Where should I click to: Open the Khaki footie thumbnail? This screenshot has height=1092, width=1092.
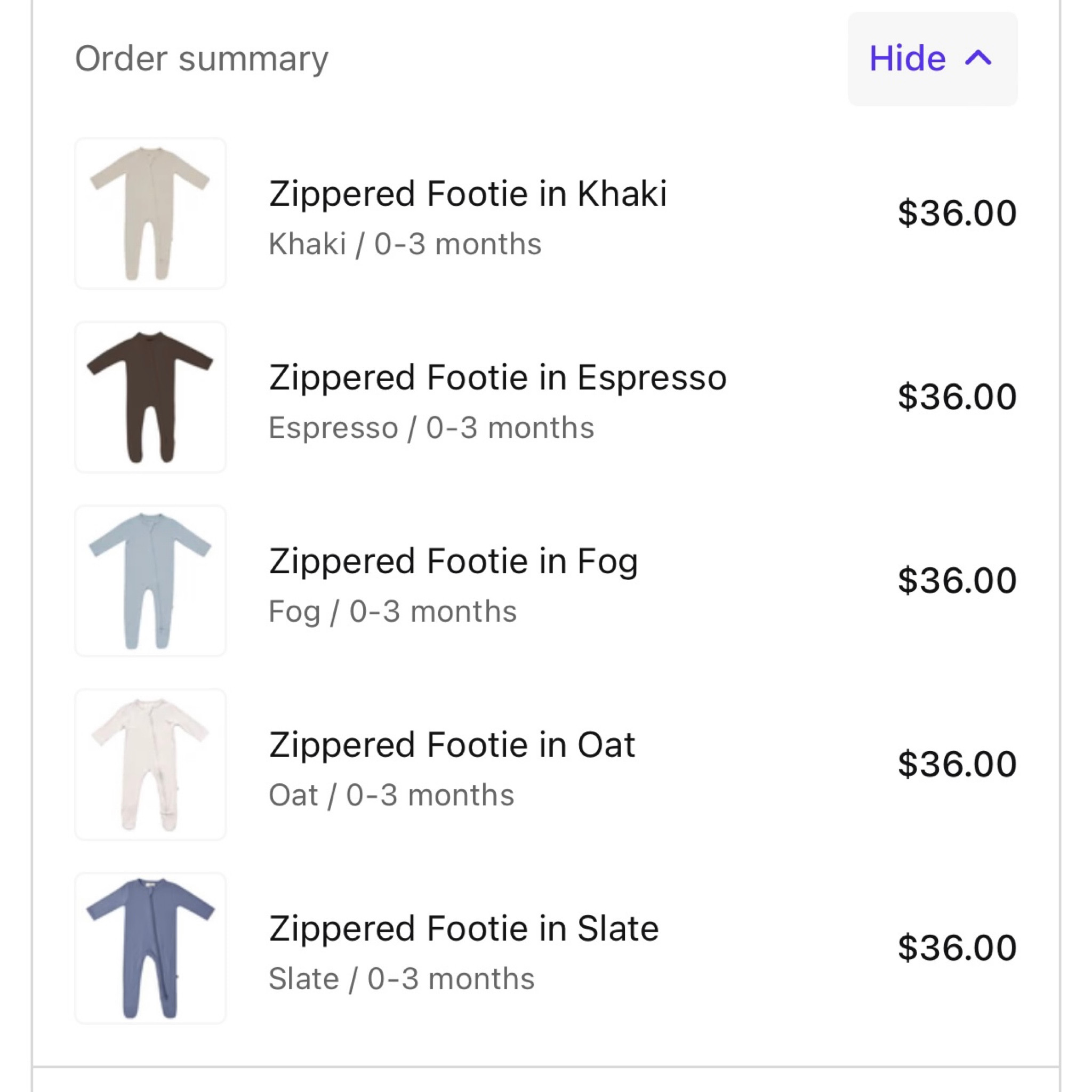tap(150, 214)
